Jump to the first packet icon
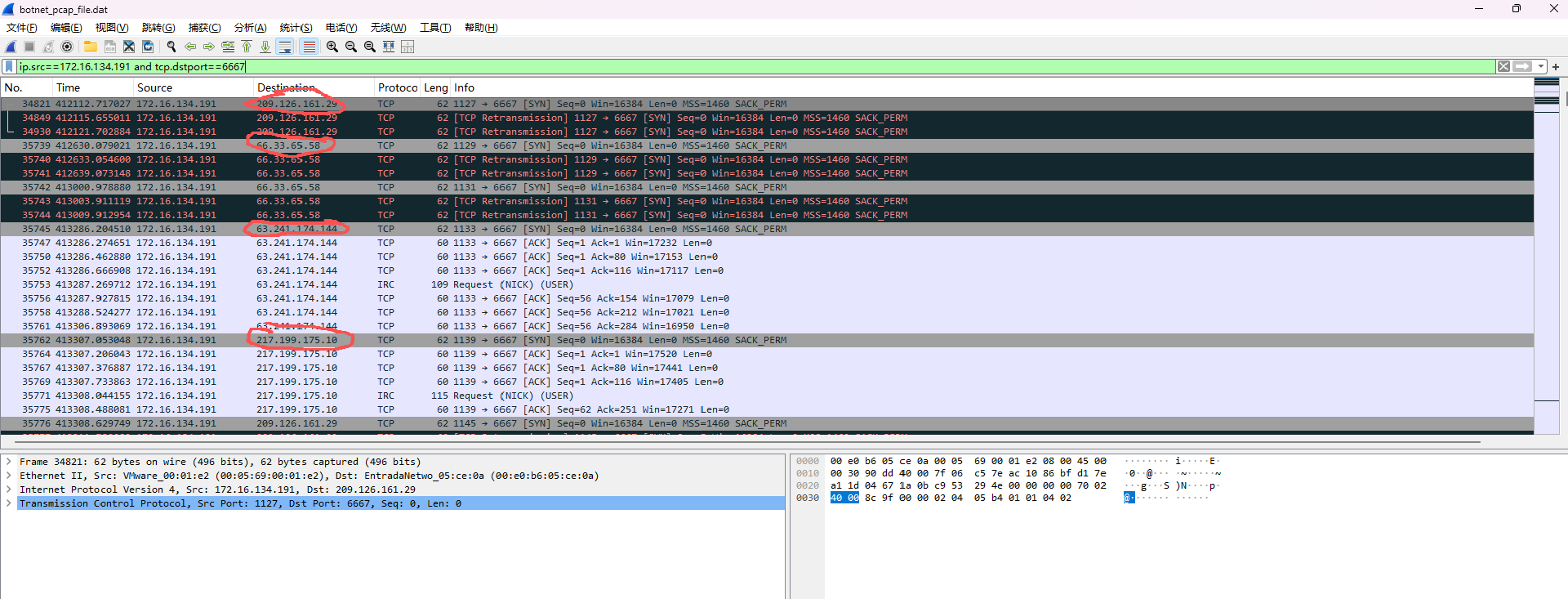 [x=247, y=47]
